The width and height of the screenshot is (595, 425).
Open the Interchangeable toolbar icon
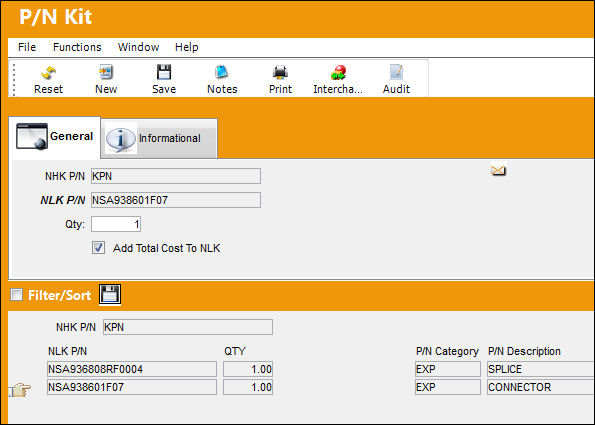click(x=338, y=72)
